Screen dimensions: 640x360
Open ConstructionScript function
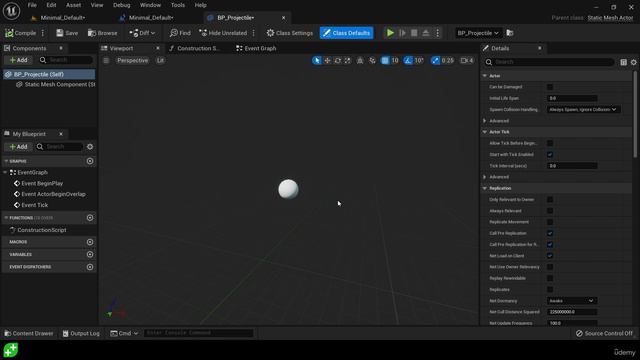click(x=38, y=230)
